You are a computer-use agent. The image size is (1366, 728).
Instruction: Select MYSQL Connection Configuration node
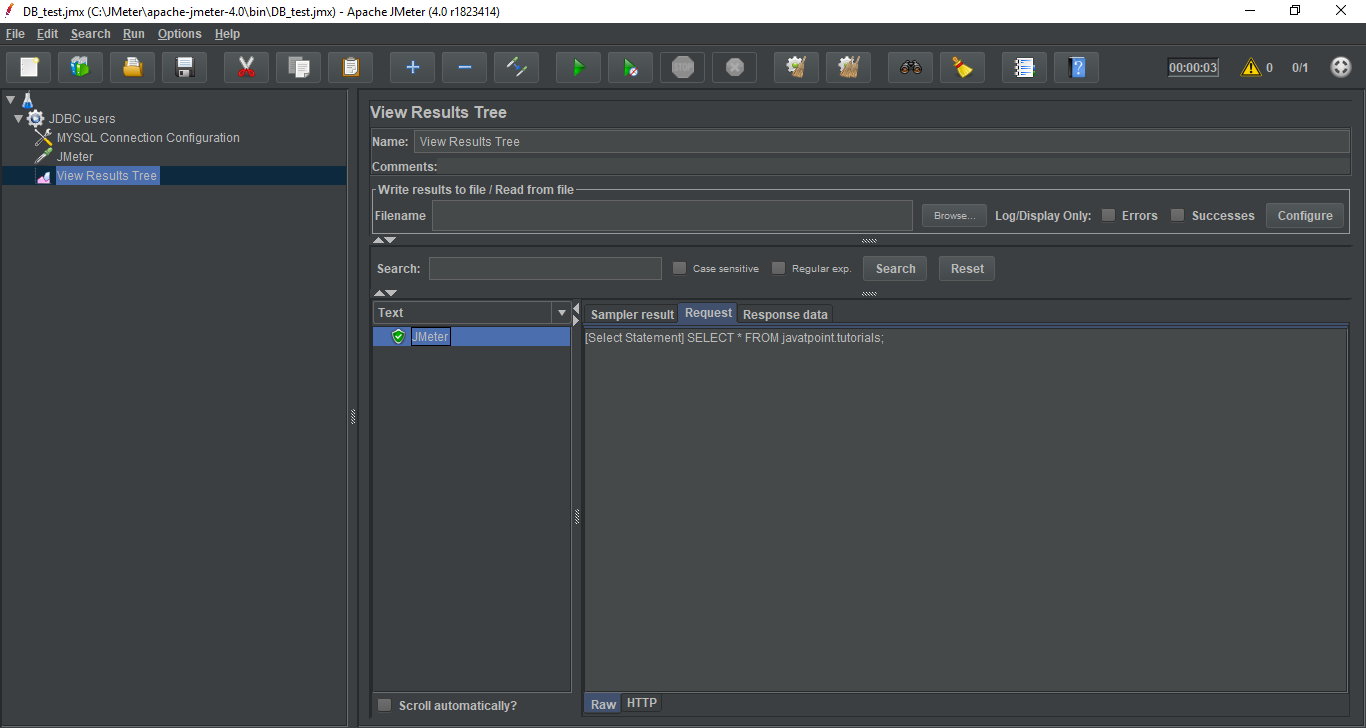point(148,138)
